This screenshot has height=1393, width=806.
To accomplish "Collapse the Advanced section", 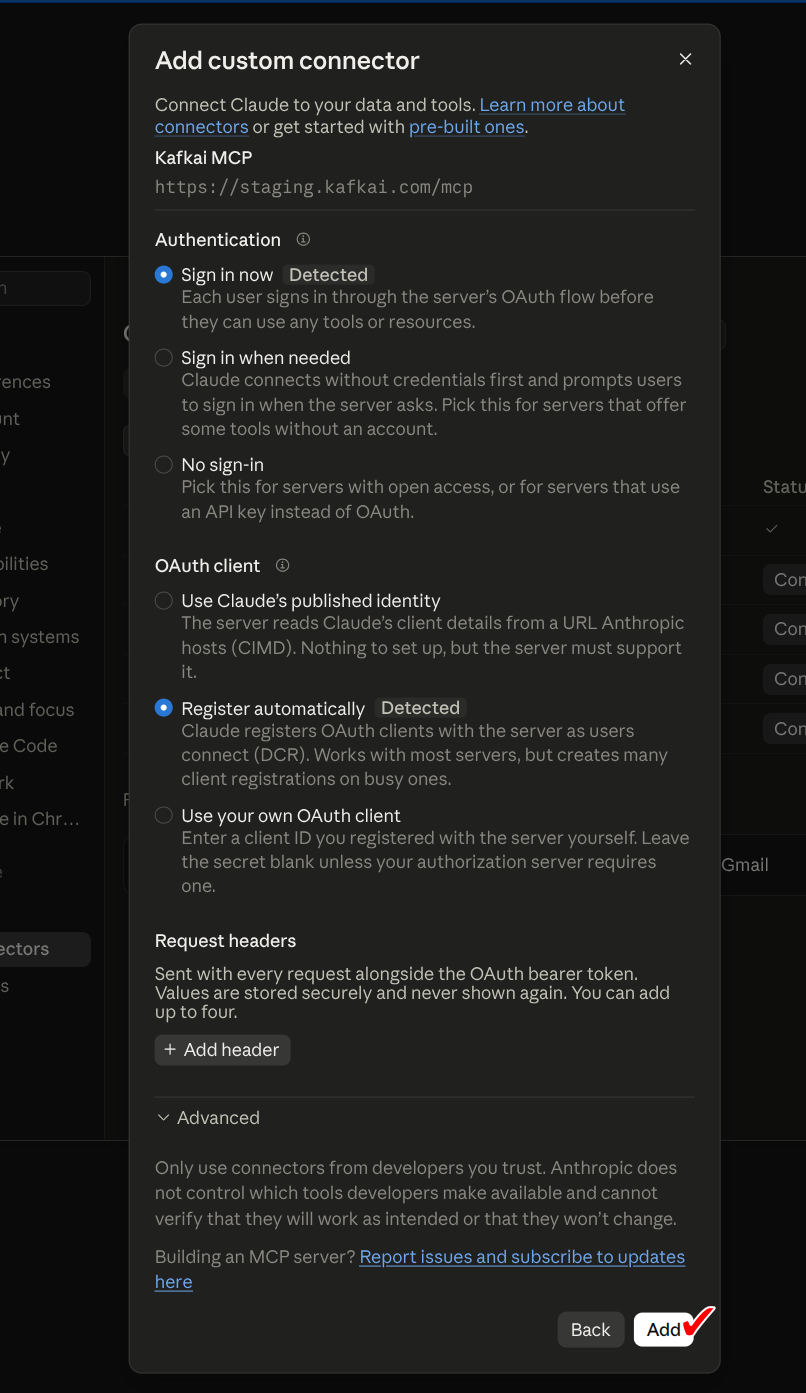I will (x=208, y=1118).
